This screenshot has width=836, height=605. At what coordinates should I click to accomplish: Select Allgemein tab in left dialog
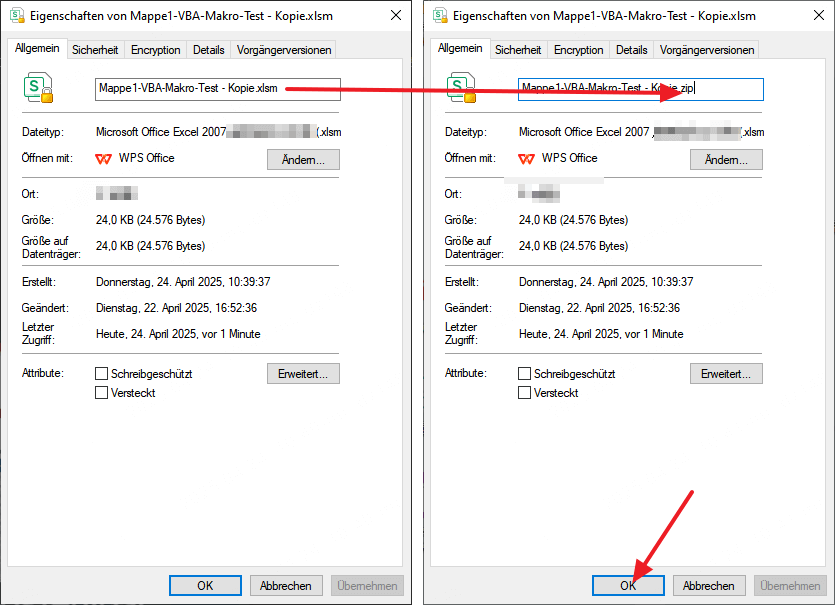click(37, 48)
